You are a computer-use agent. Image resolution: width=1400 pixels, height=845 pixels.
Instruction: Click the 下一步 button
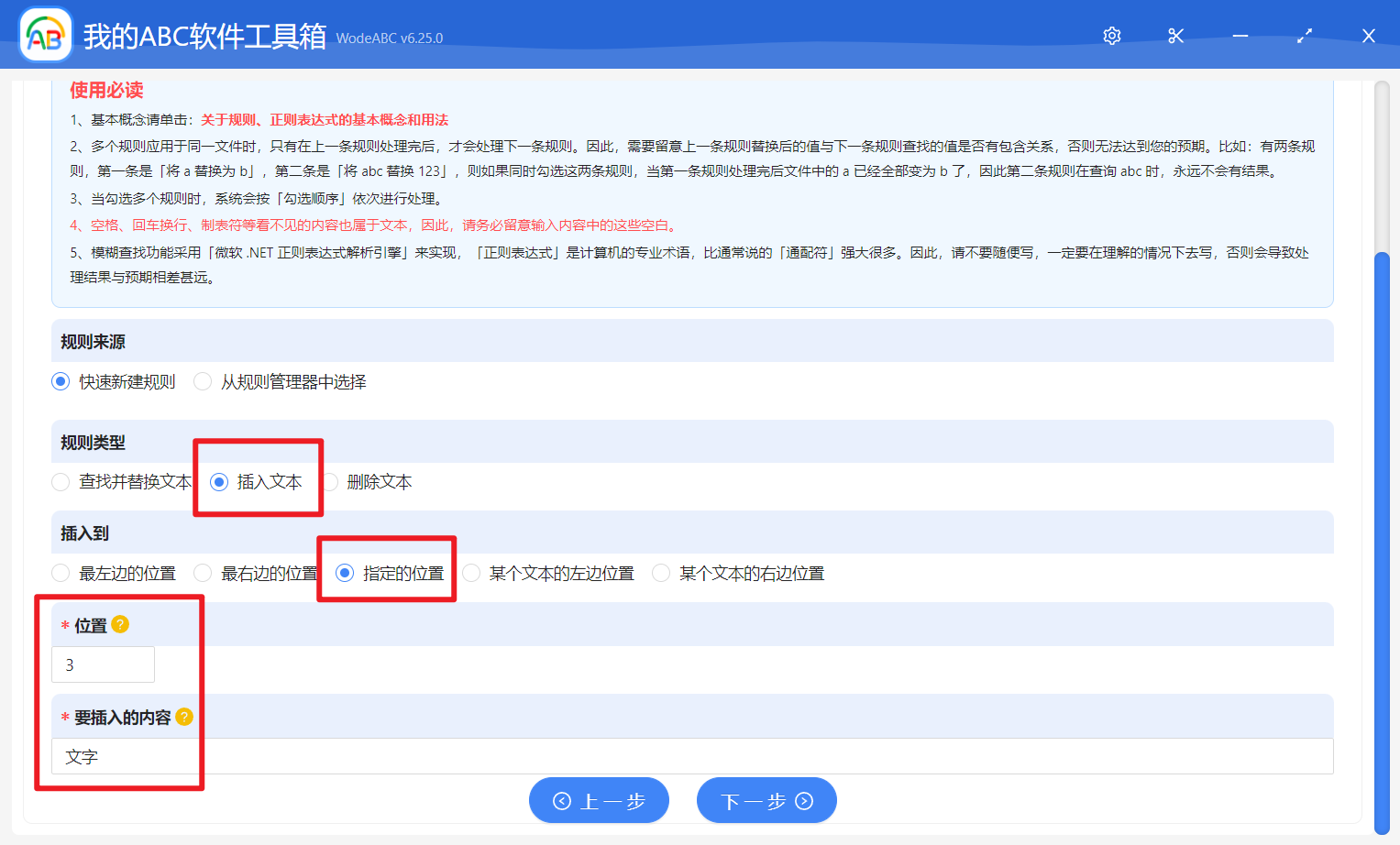coord(766,799)
